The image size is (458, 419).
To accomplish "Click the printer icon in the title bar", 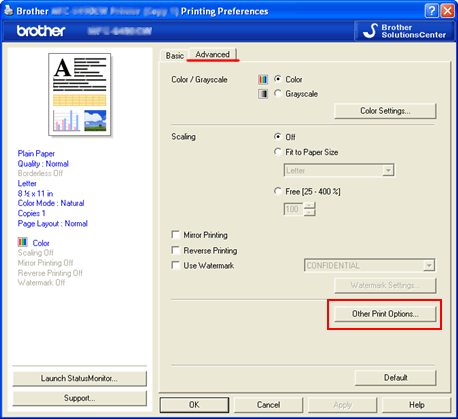I will [8, 11].
